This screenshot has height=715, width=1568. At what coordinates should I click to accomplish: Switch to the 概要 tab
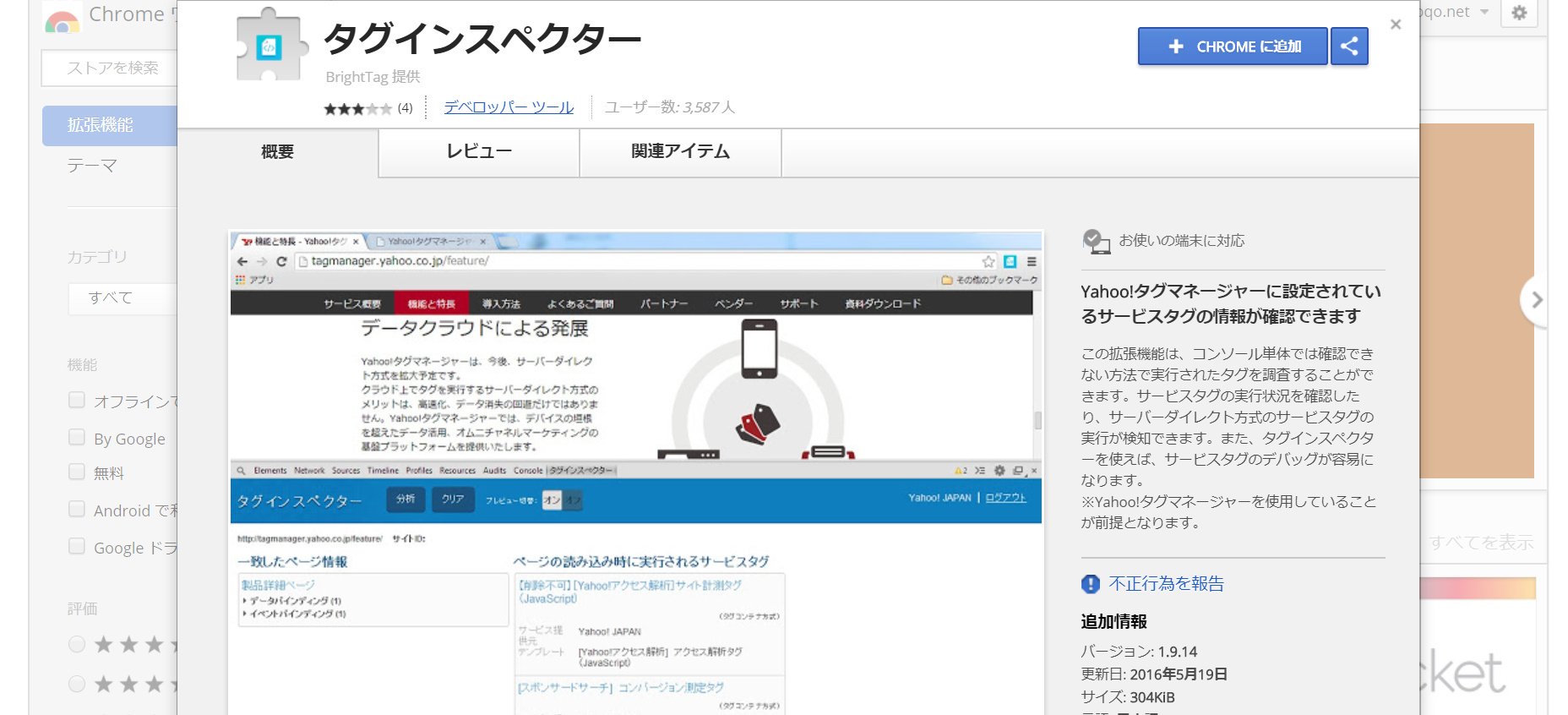click(278, 152)
